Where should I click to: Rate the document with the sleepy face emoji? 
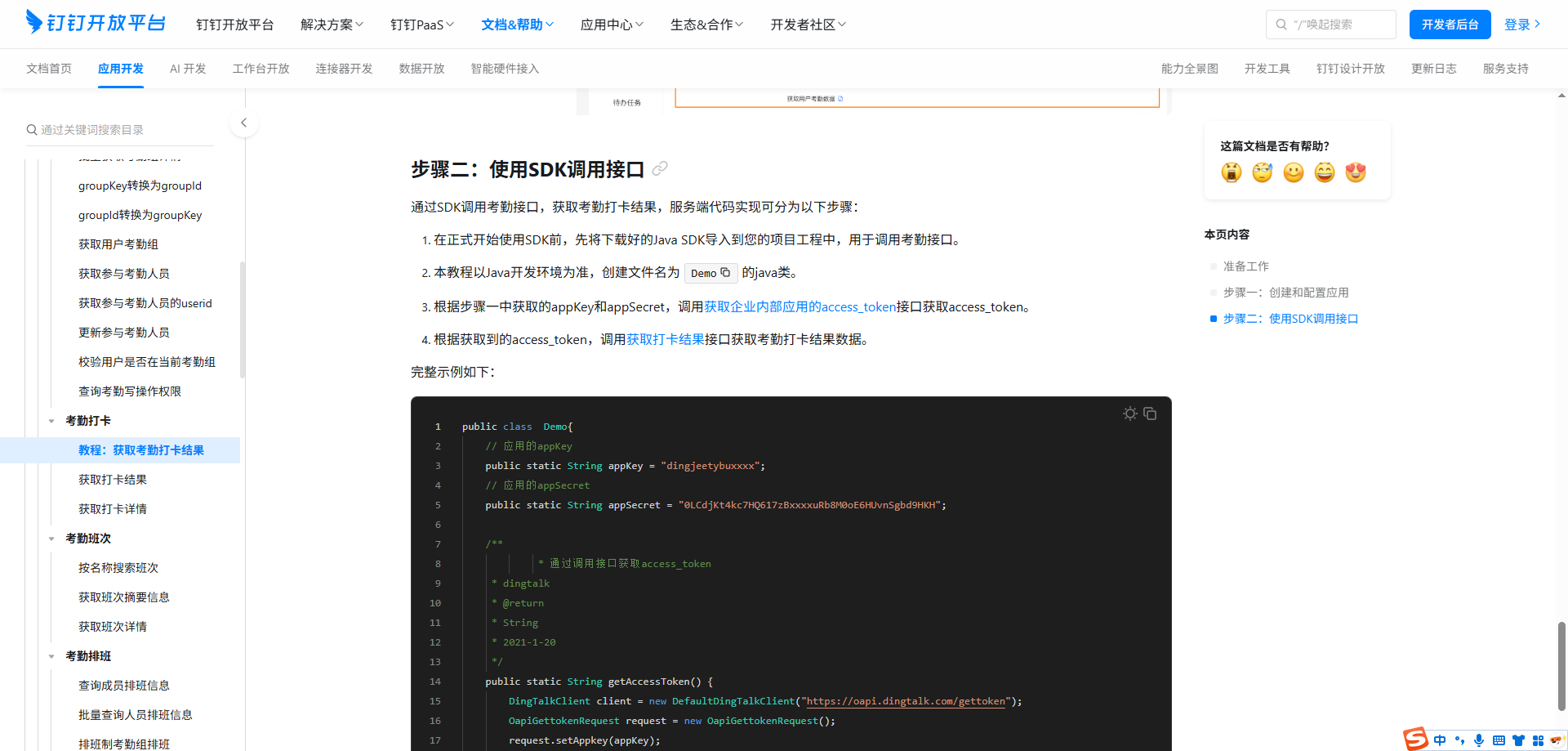click(1263, 172)
